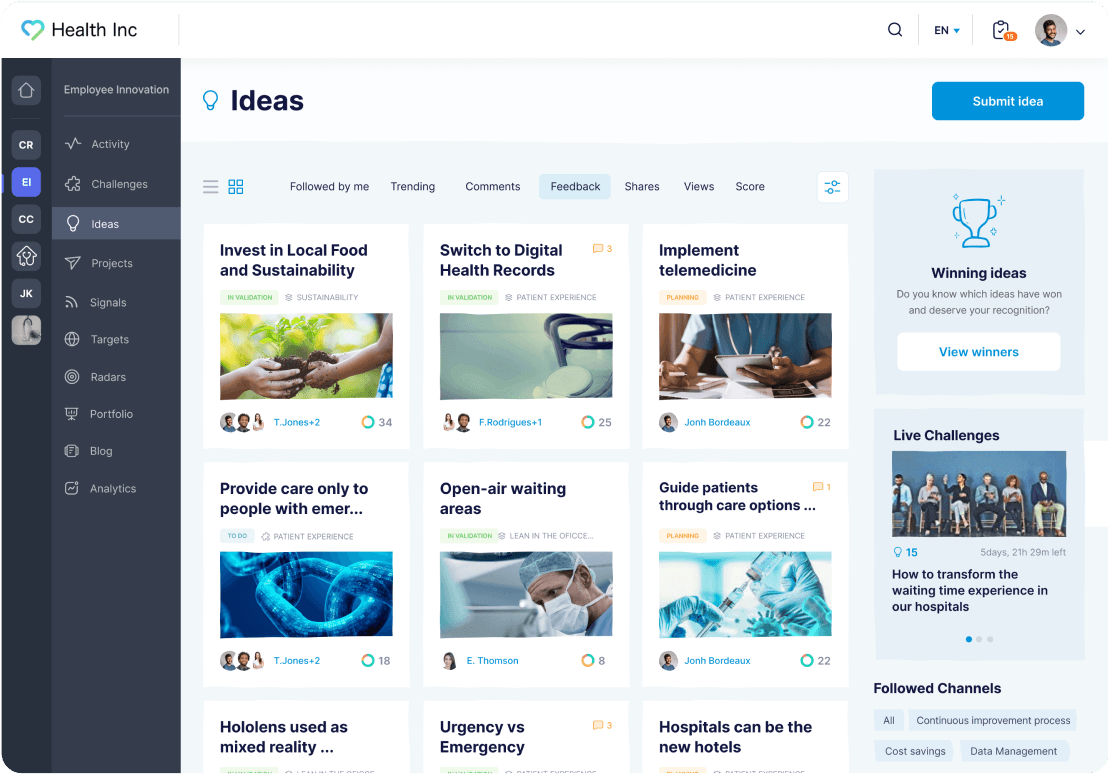Open the clipboard tasks notification icon
This screenshot has height=774, width=1108.
[x=1003, y=30]
